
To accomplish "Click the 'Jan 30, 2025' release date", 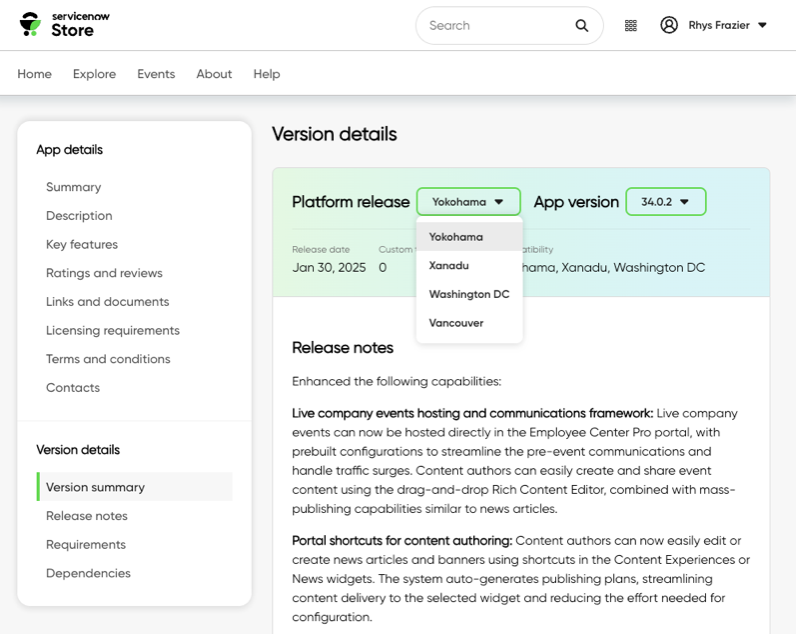I will coord(329,268).
